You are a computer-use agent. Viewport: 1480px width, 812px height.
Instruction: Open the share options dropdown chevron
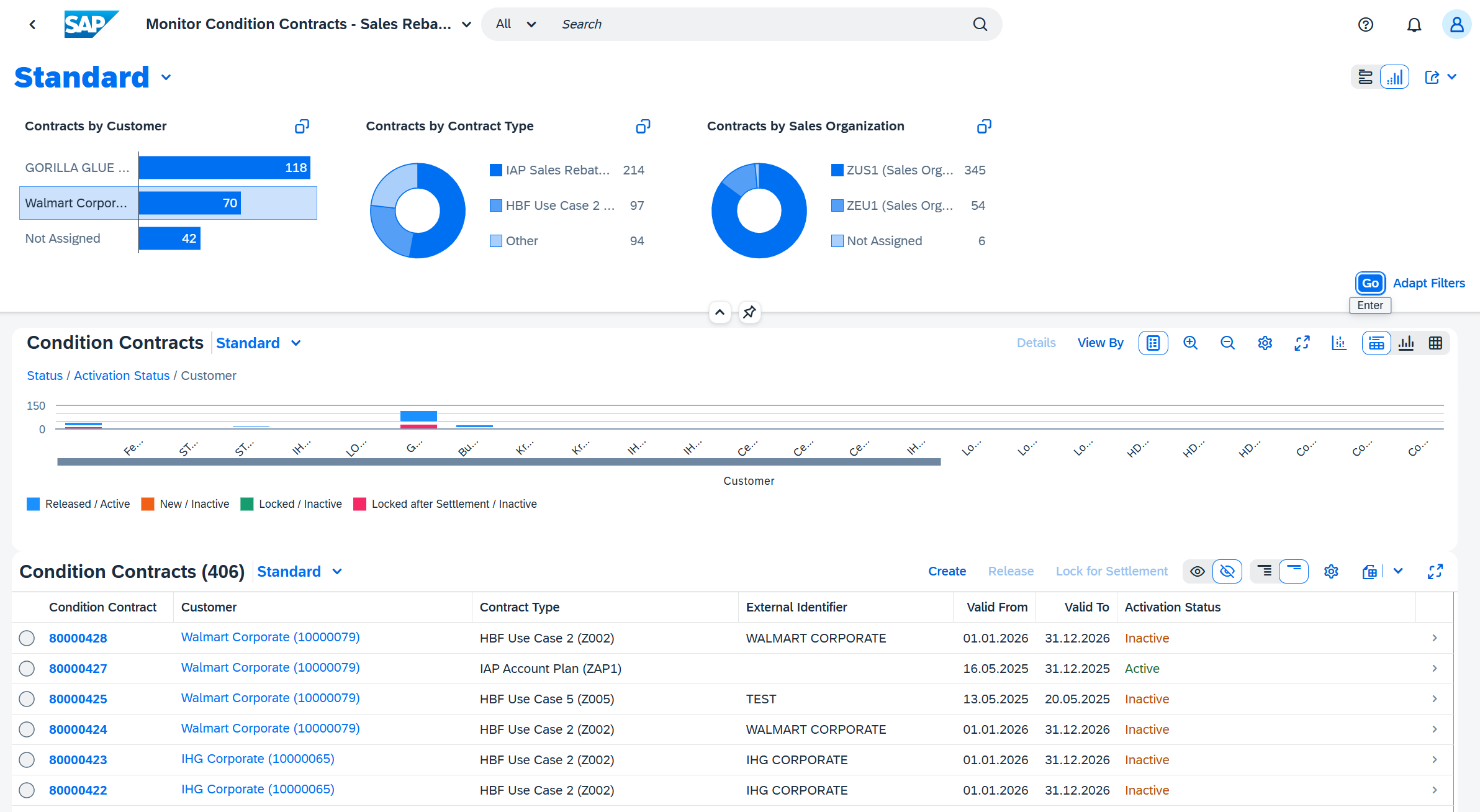click(1451, 77)
